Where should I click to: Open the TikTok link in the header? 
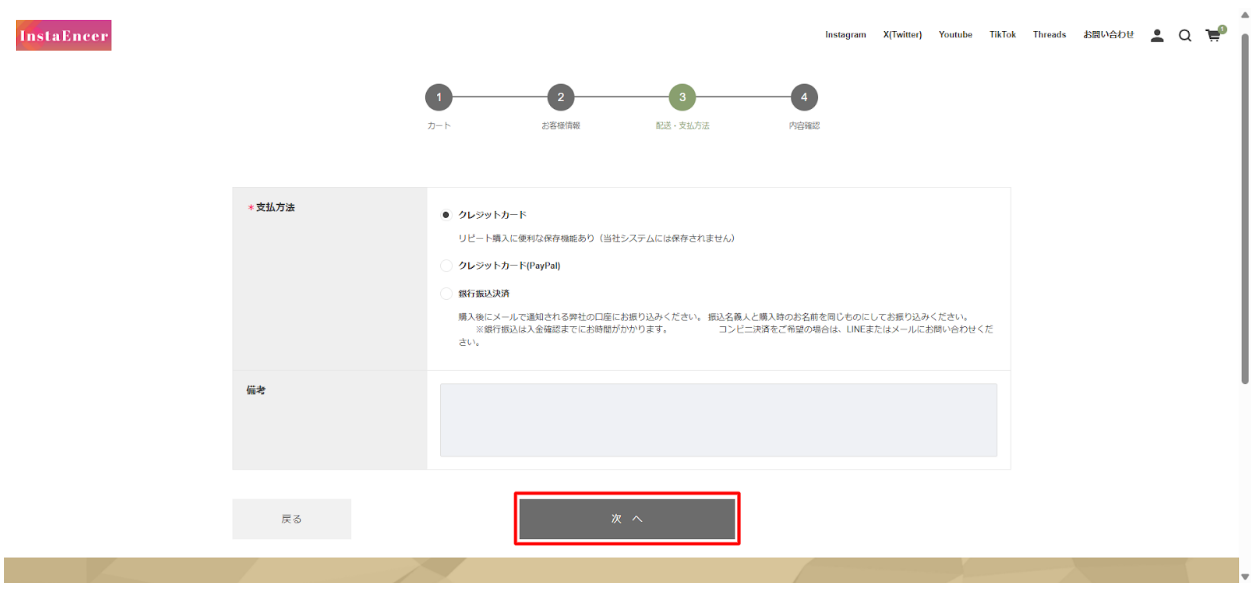pos(1001,34)
